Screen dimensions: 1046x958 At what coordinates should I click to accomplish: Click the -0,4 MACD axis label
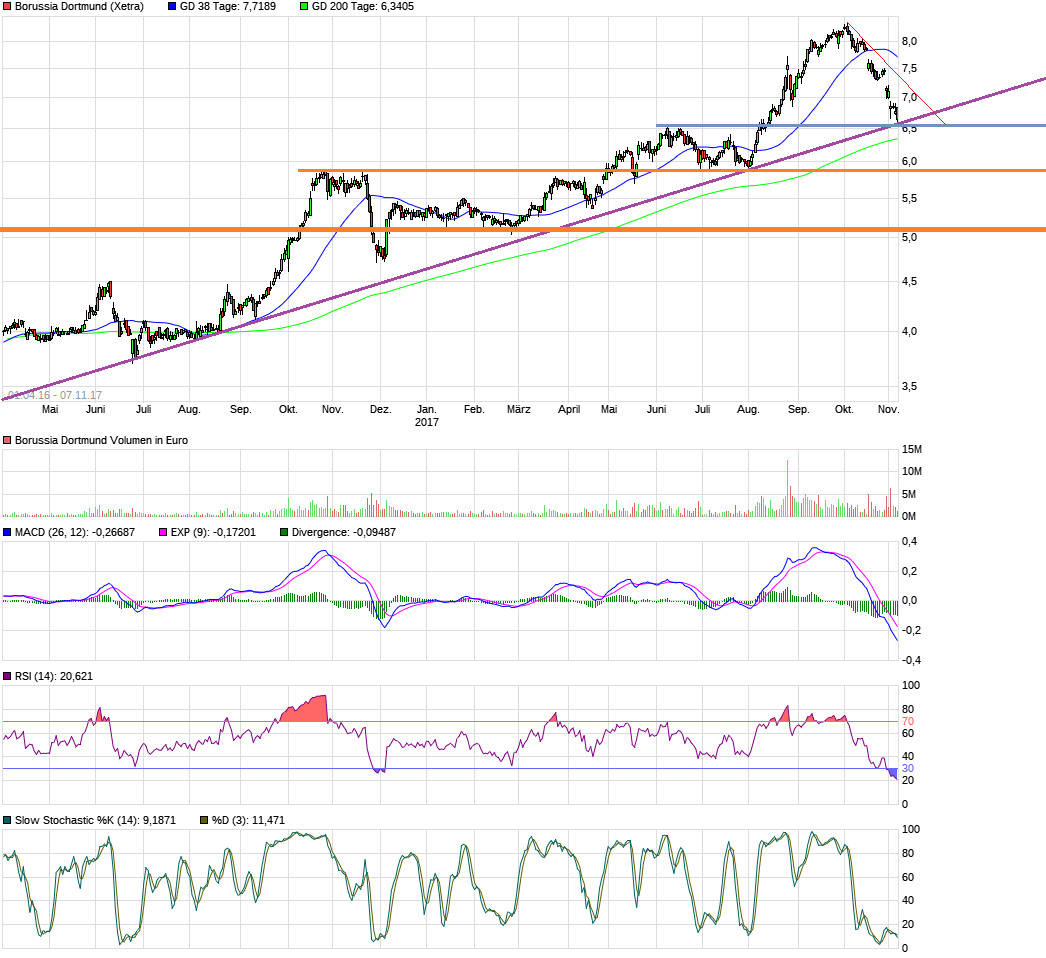911,660
